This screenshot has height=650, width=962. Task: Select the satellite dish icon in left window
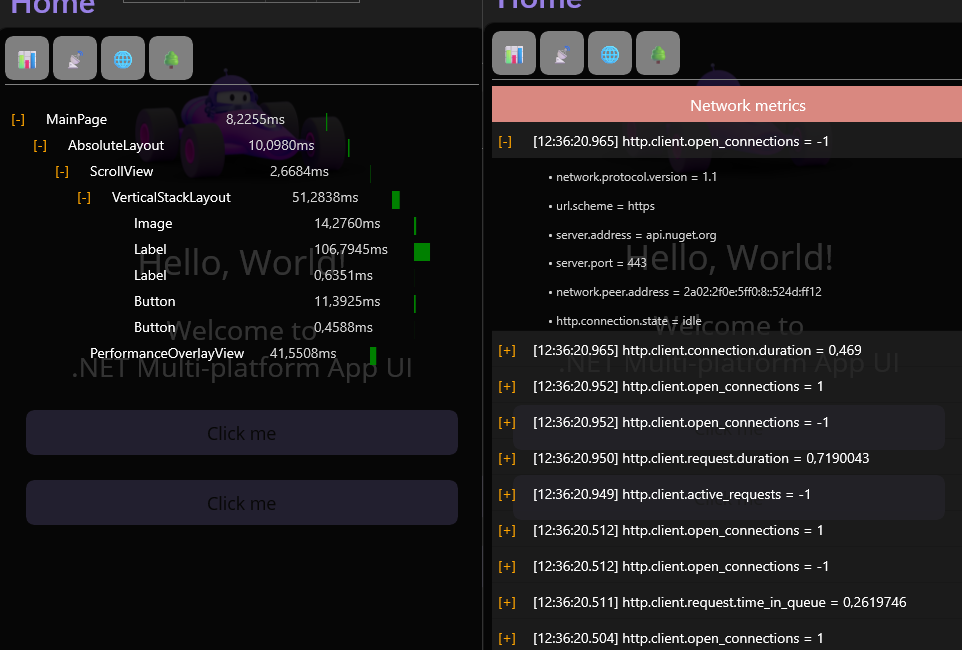point(75,58)
